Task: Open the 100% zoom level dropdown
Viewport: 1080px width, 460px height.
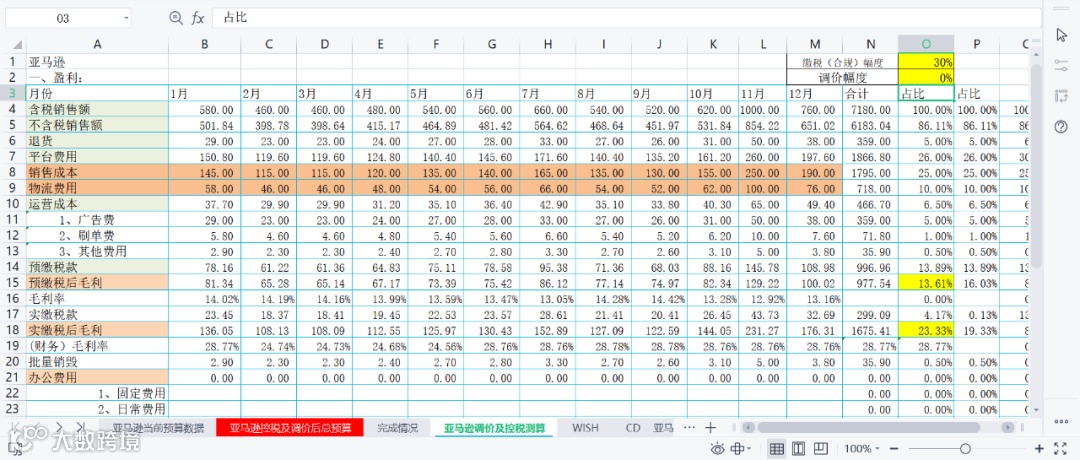Action: pyautogui.click(x=862, y=449)
